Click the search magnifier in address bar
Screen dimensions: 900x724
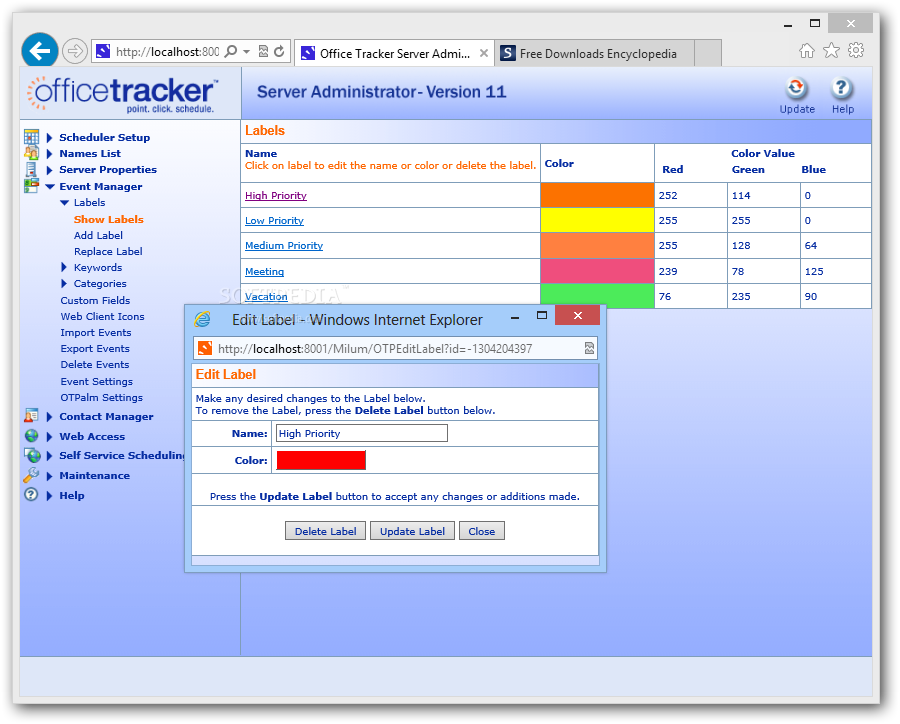[231, 52]
